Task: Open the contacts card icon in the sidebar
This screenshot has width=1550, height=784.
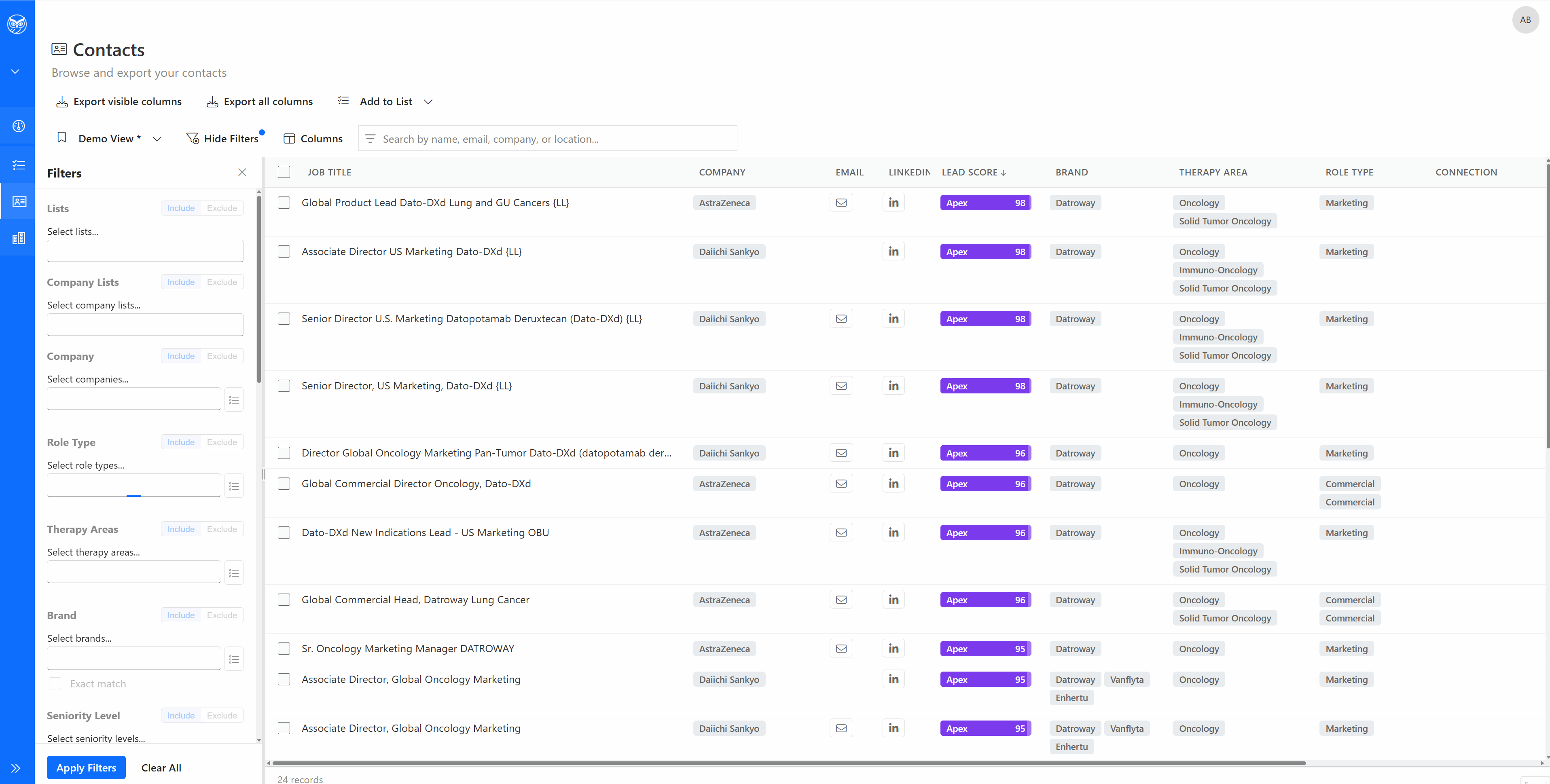Action: 19,202
